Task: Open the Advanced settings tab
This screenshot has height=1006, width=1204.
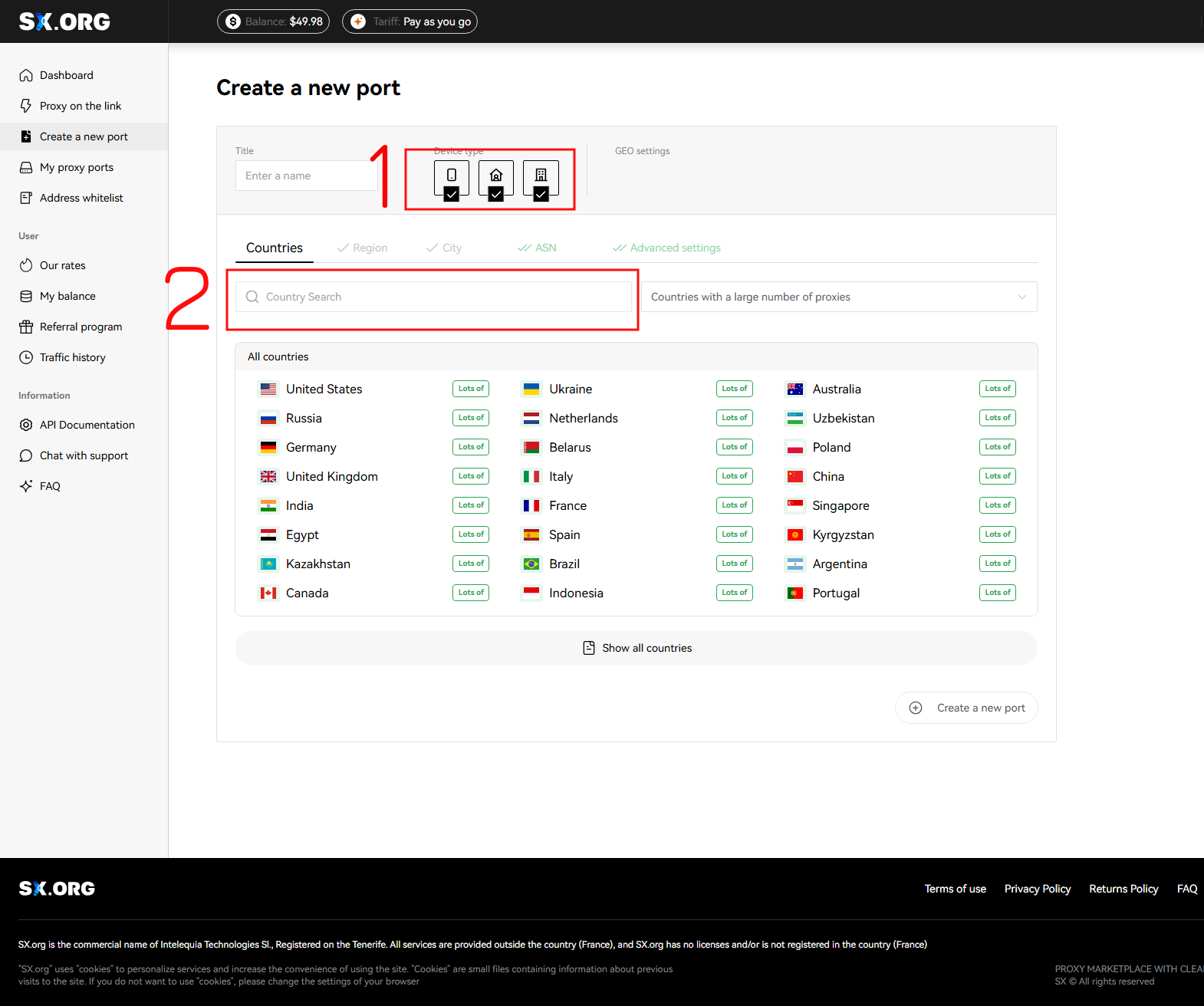Action: 666,248
